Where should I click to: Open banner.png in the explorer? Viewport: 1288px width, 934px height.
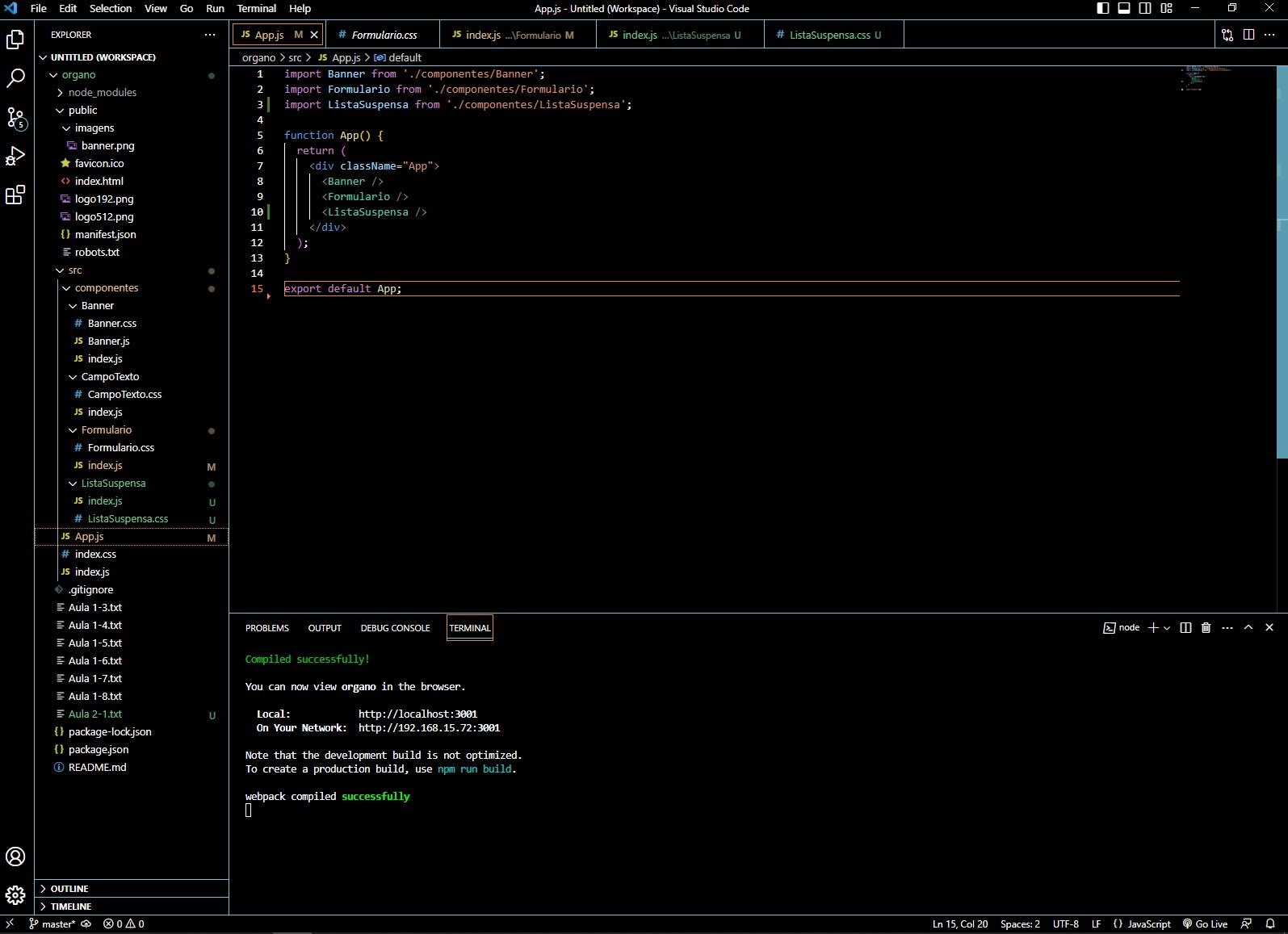pos(132,145)
